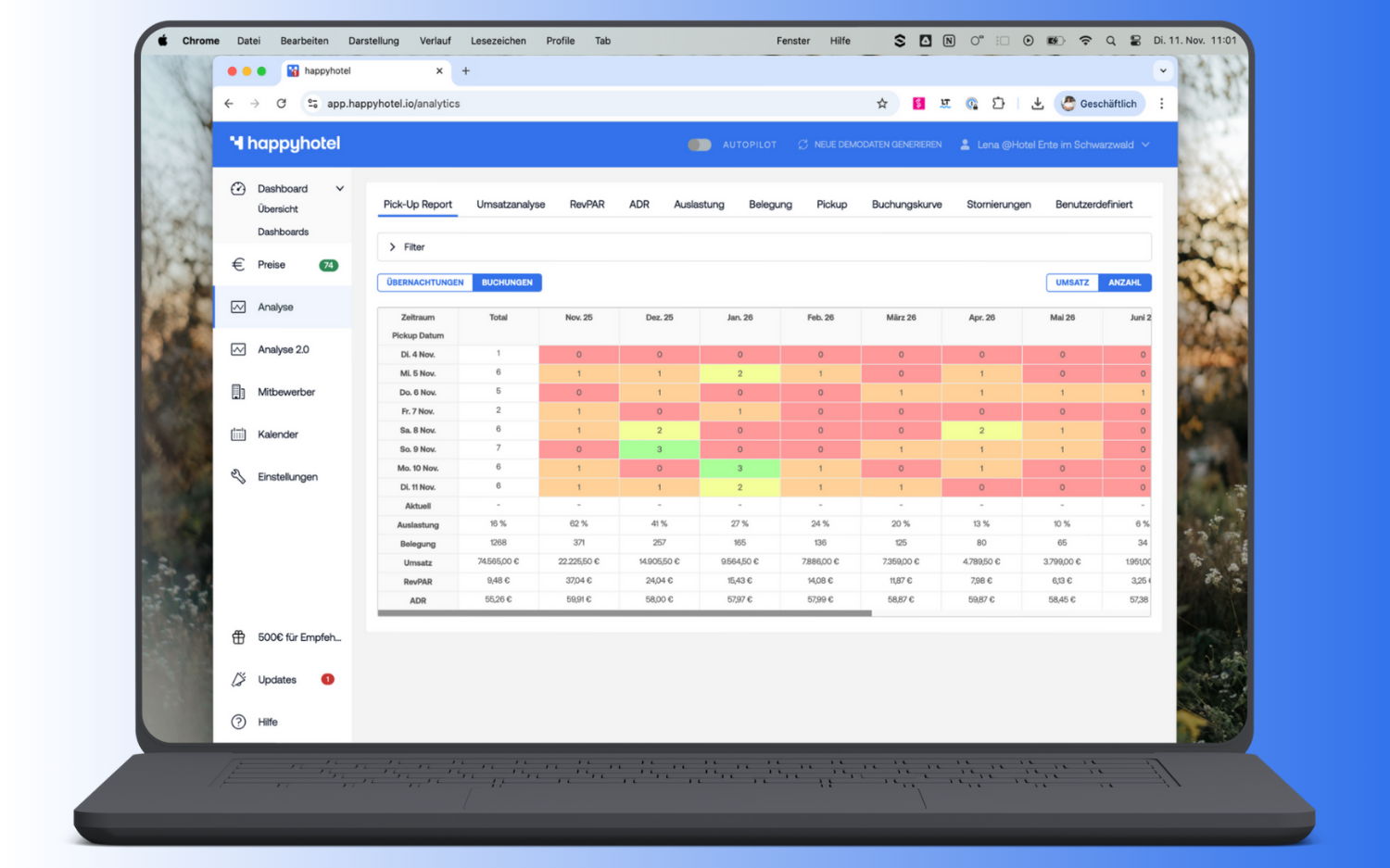Open the Geschäftlich profile menu
This screenshot has height=868, width=1390.
click(x=1099, y=104)
